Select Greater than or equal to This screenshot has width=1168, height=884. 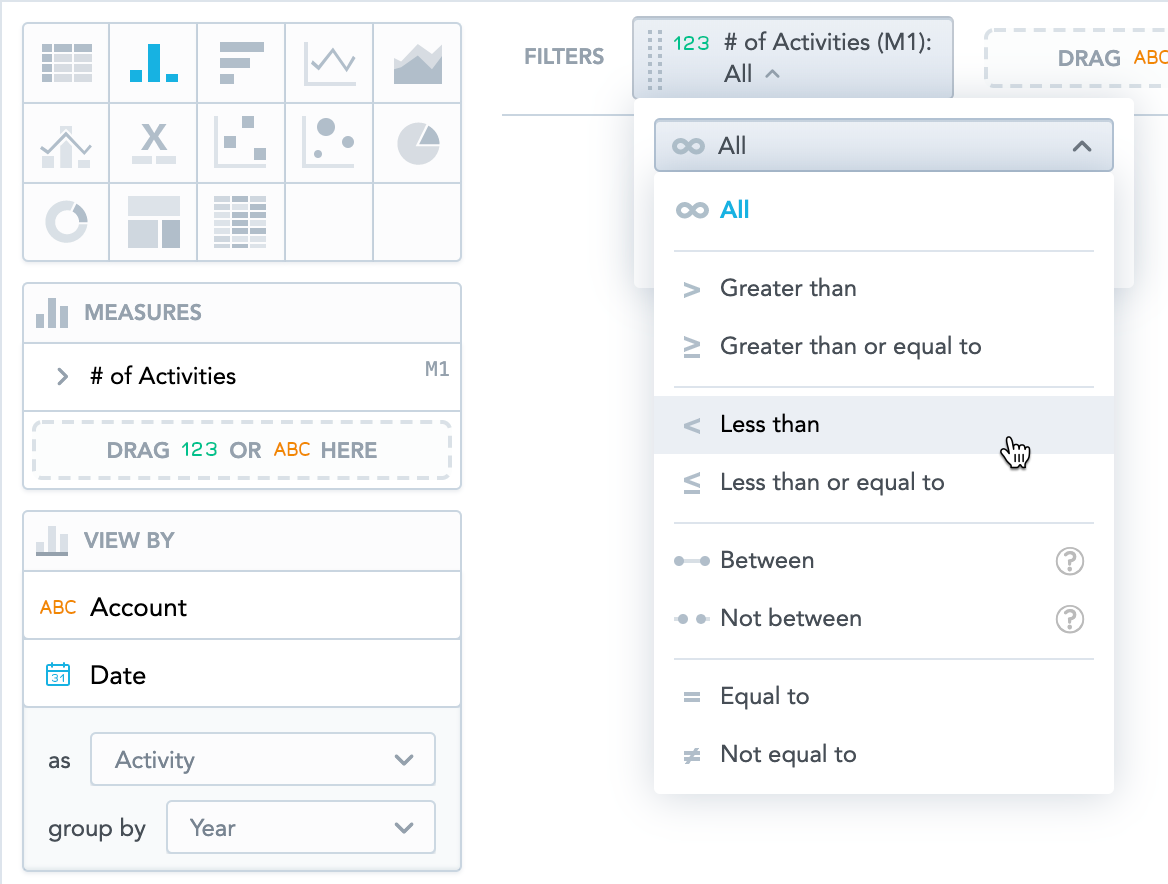click(883, 346)
